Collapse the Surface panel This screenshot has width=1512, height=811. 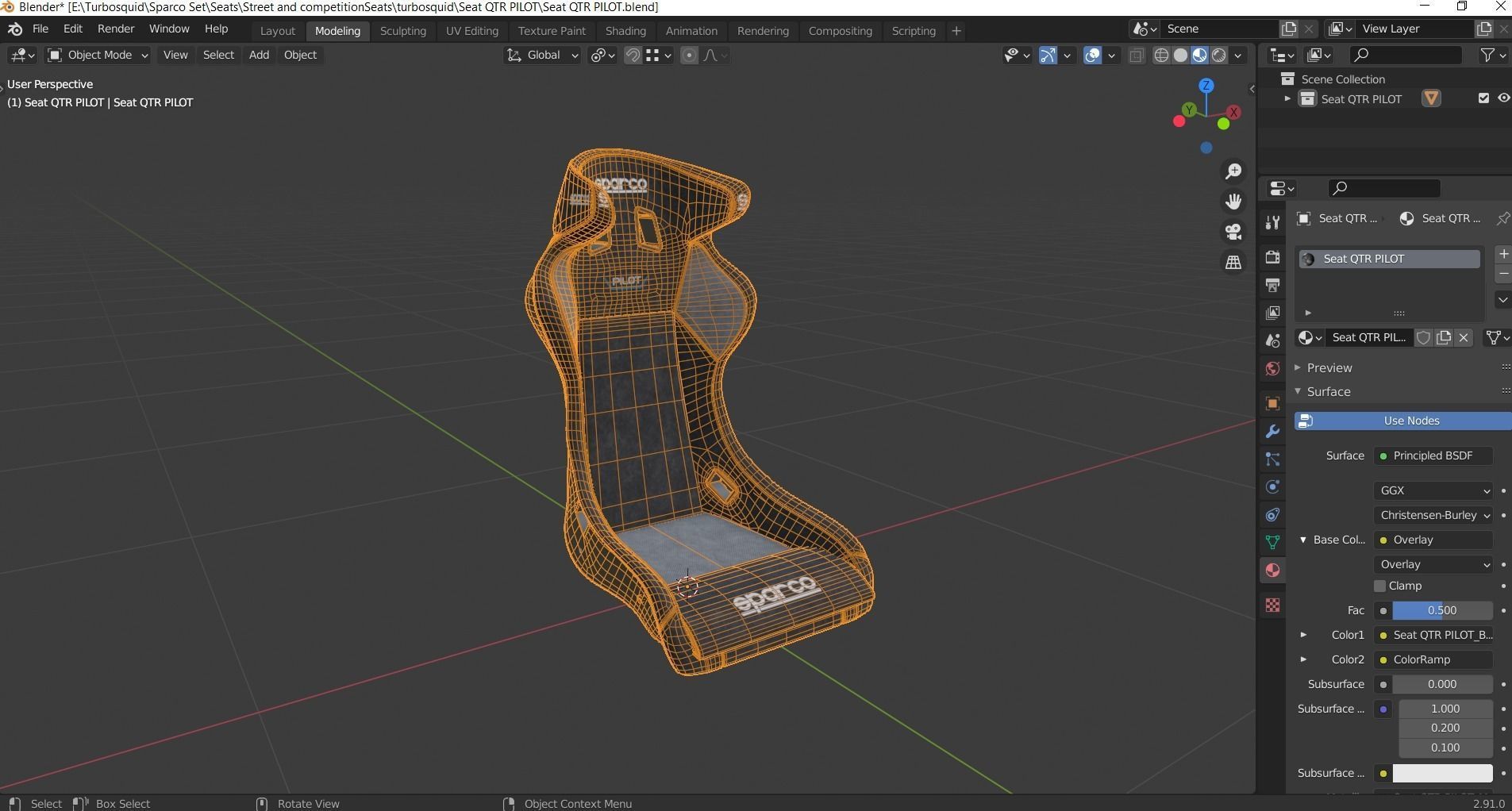1298,391
